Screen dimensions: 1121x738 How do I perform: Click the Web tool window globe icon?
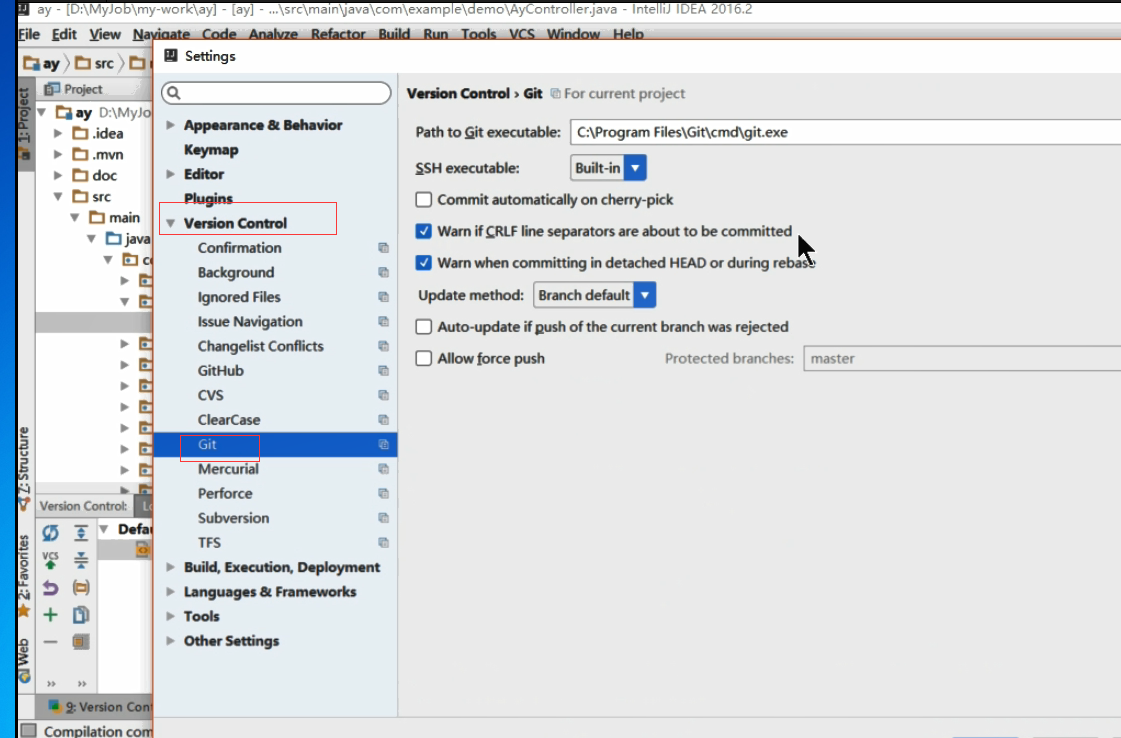24,676
